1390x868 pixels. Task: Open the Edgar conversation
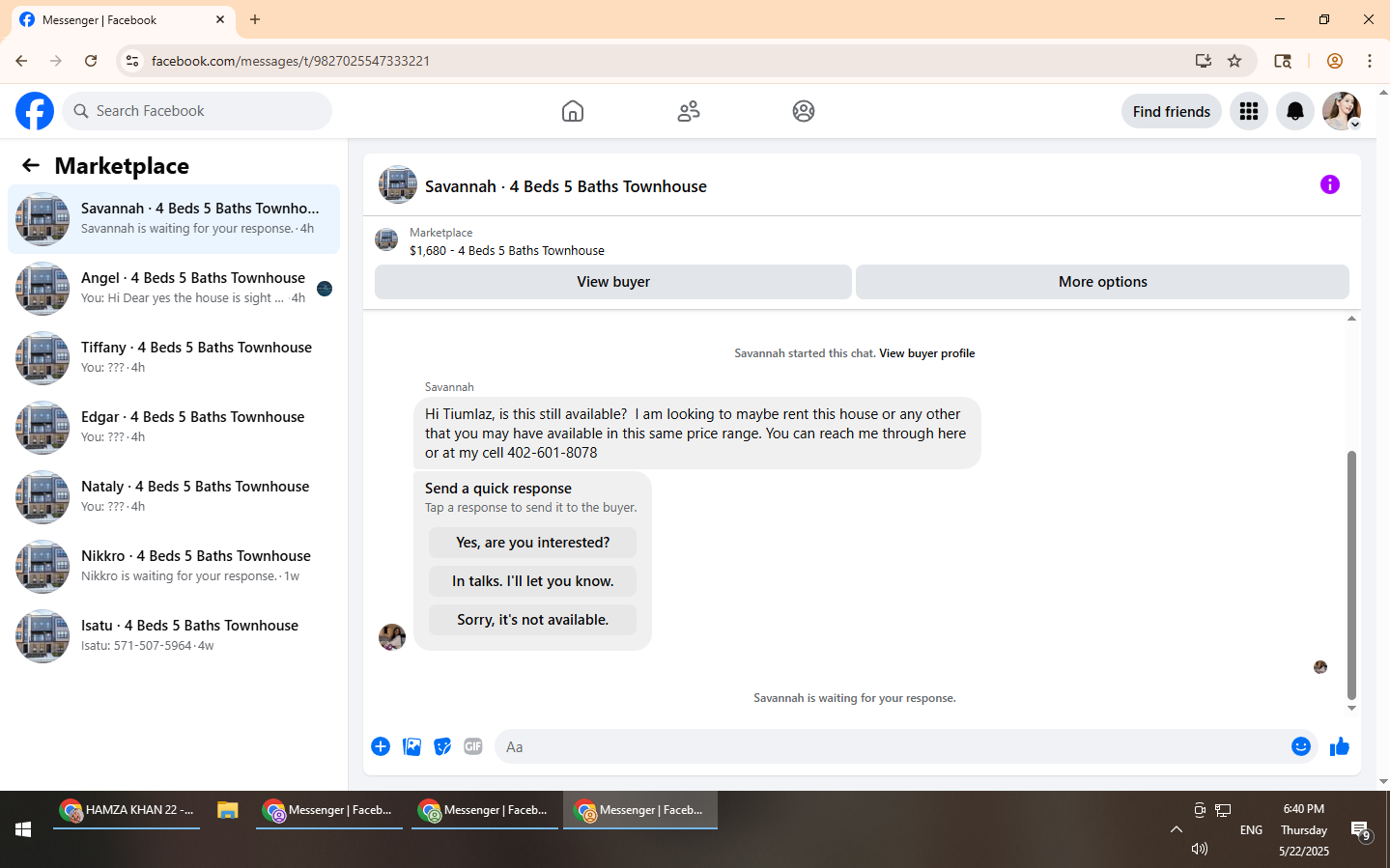coord(174,428)
